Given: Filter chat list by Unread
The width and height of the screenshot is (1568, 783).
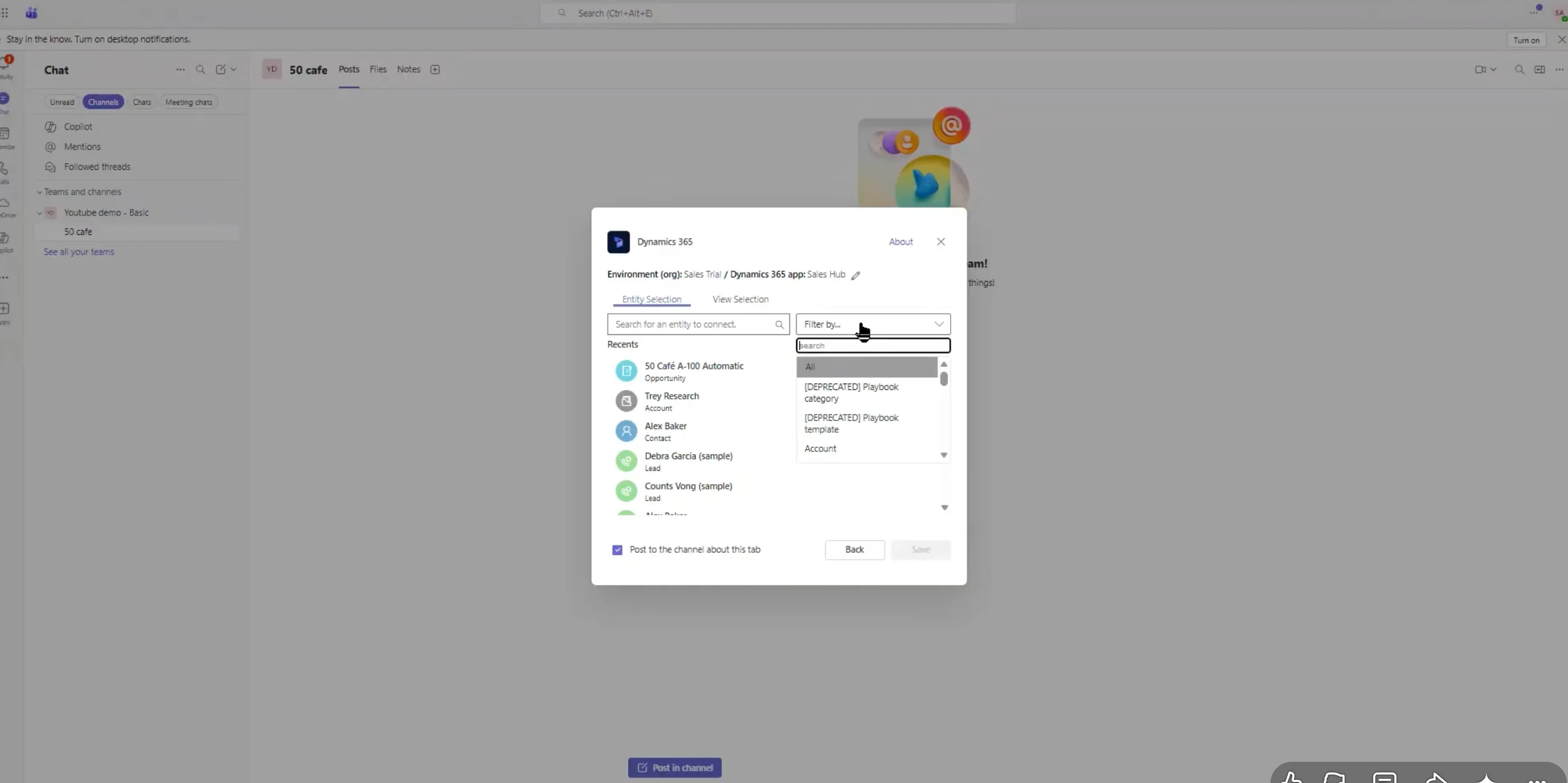Looking at the screenshot, I should tap(61, 102).
